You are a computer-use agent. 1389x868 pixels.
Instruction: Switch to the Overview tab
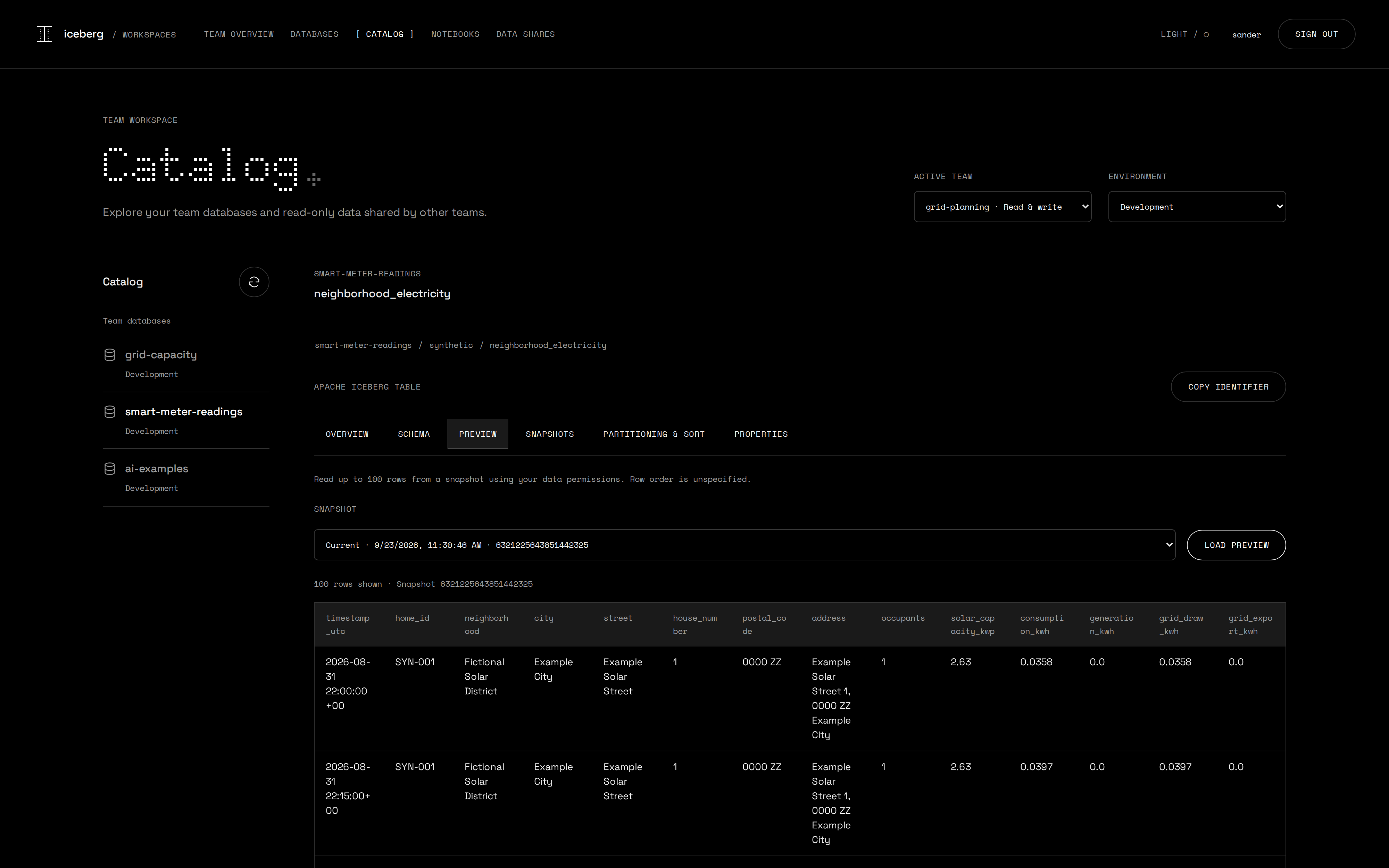pos(347,434)
